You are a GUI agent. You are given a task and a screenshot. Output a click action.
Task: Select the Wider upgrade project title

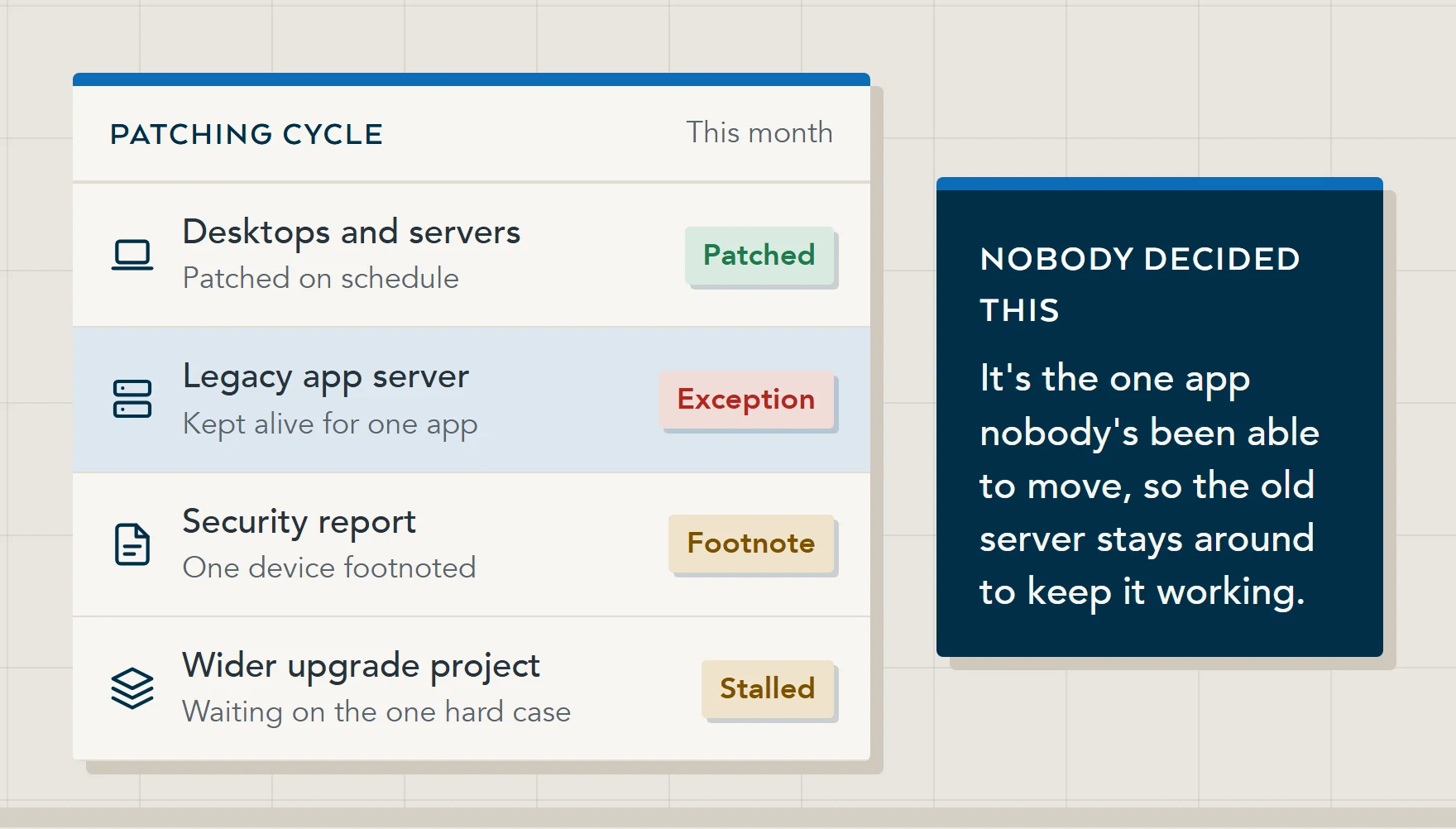[x=362, y=666]
